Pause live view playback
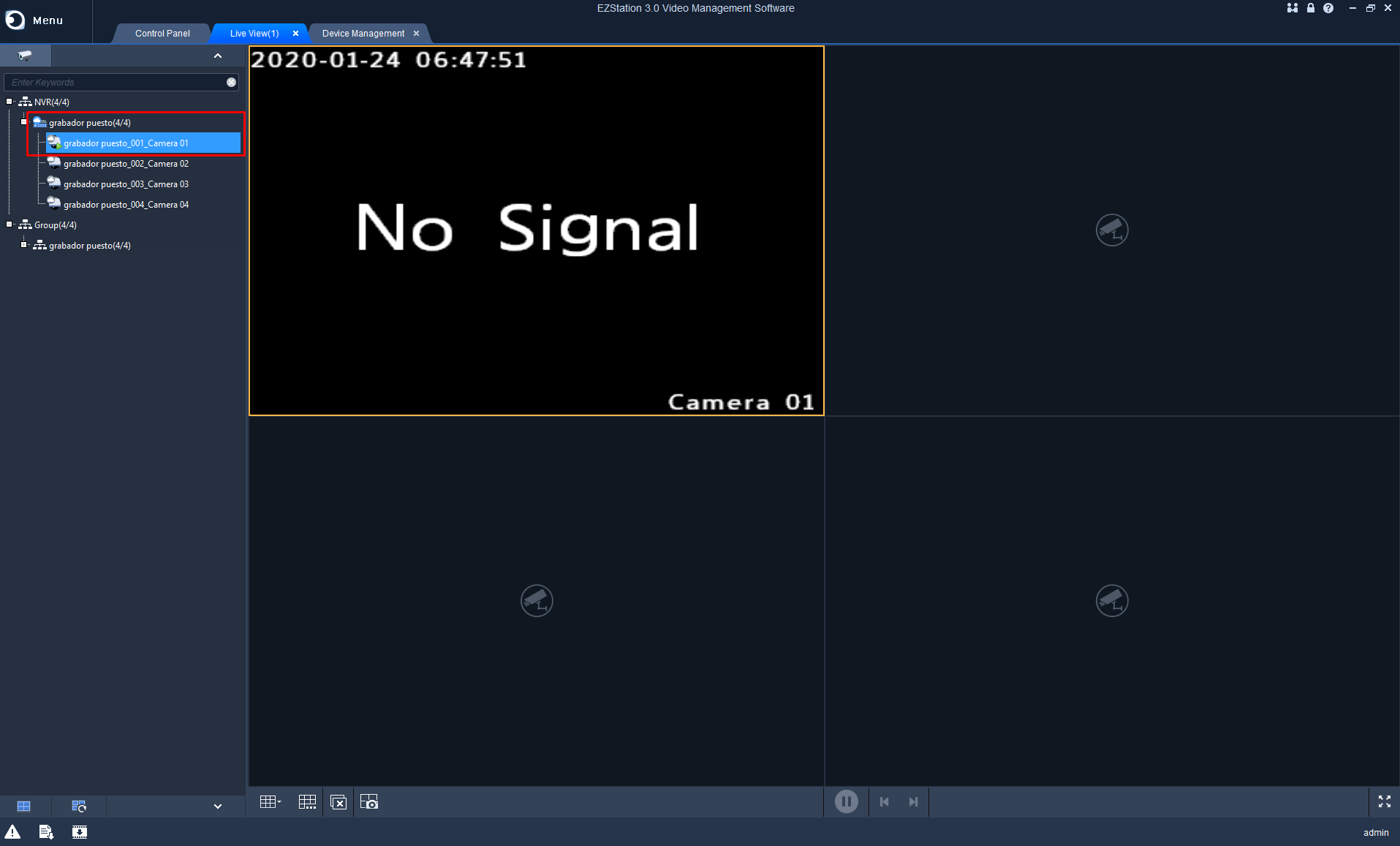The width and height of the screenshot is (1400, 846). tap(846, 801)
